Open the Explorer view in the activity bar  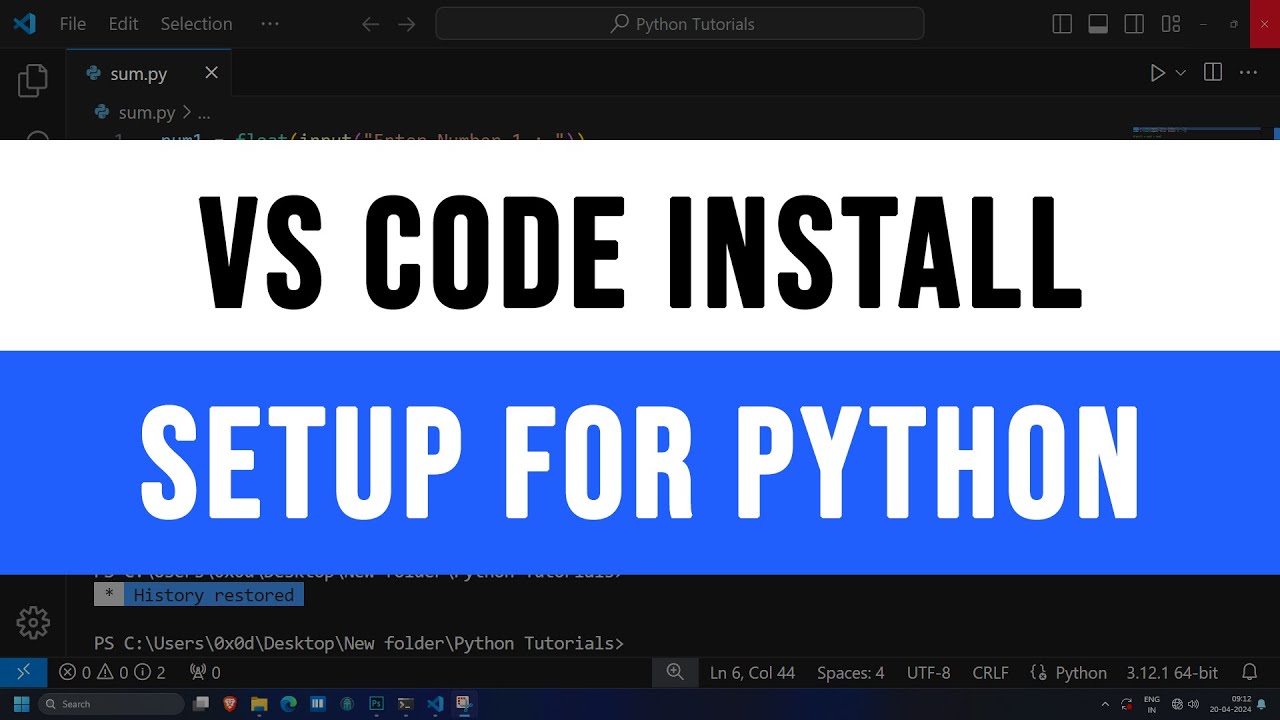tap(32, 80)
